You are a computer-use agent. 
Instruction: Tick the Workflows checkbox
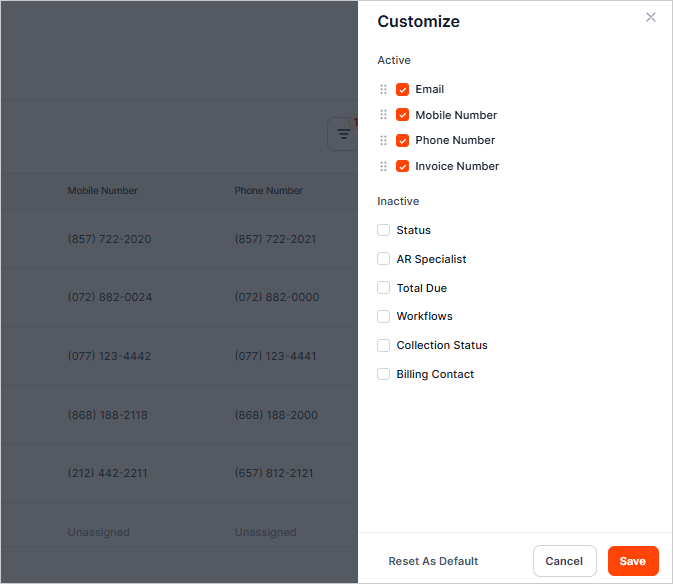[384, 316]
